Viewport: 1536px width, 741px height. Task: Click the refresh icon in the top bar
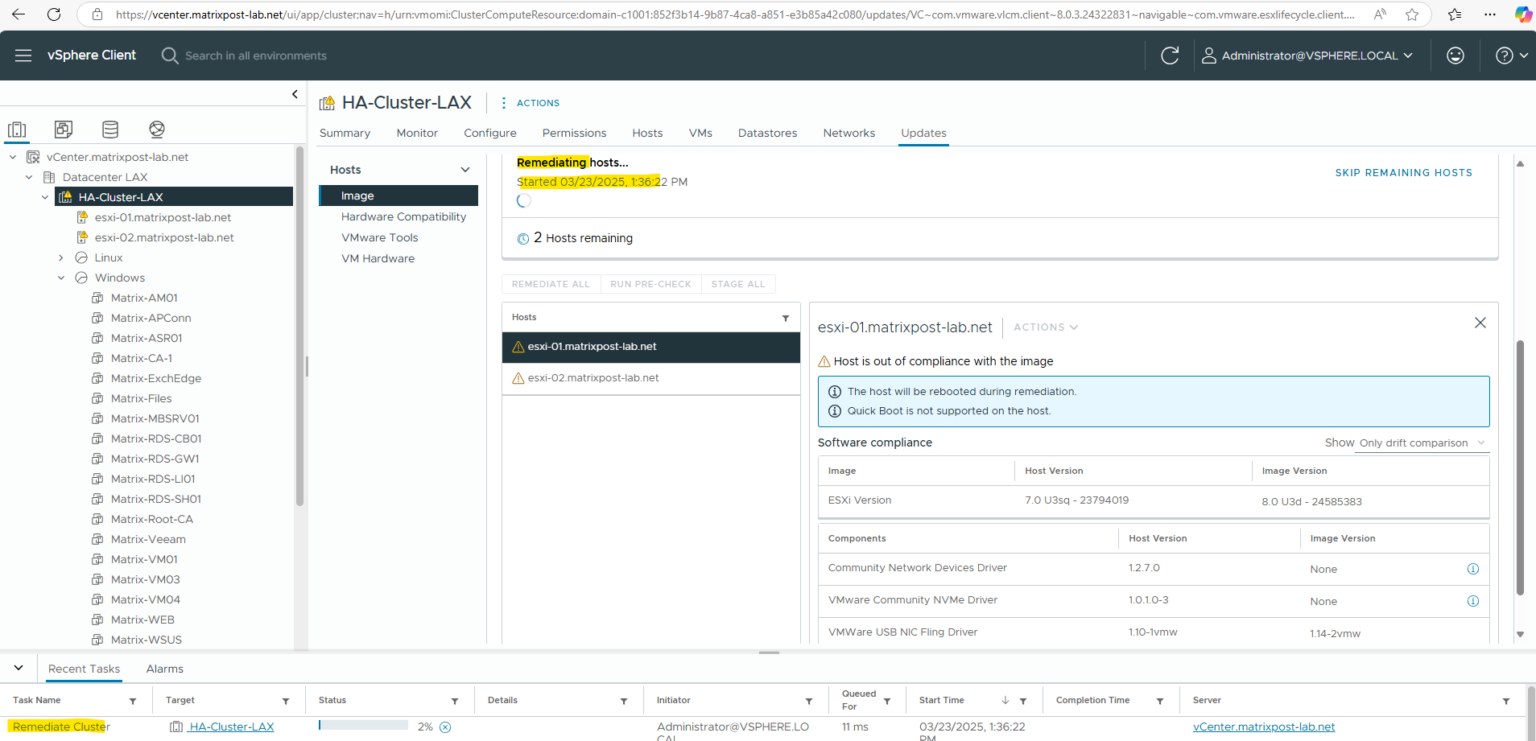1169,55
